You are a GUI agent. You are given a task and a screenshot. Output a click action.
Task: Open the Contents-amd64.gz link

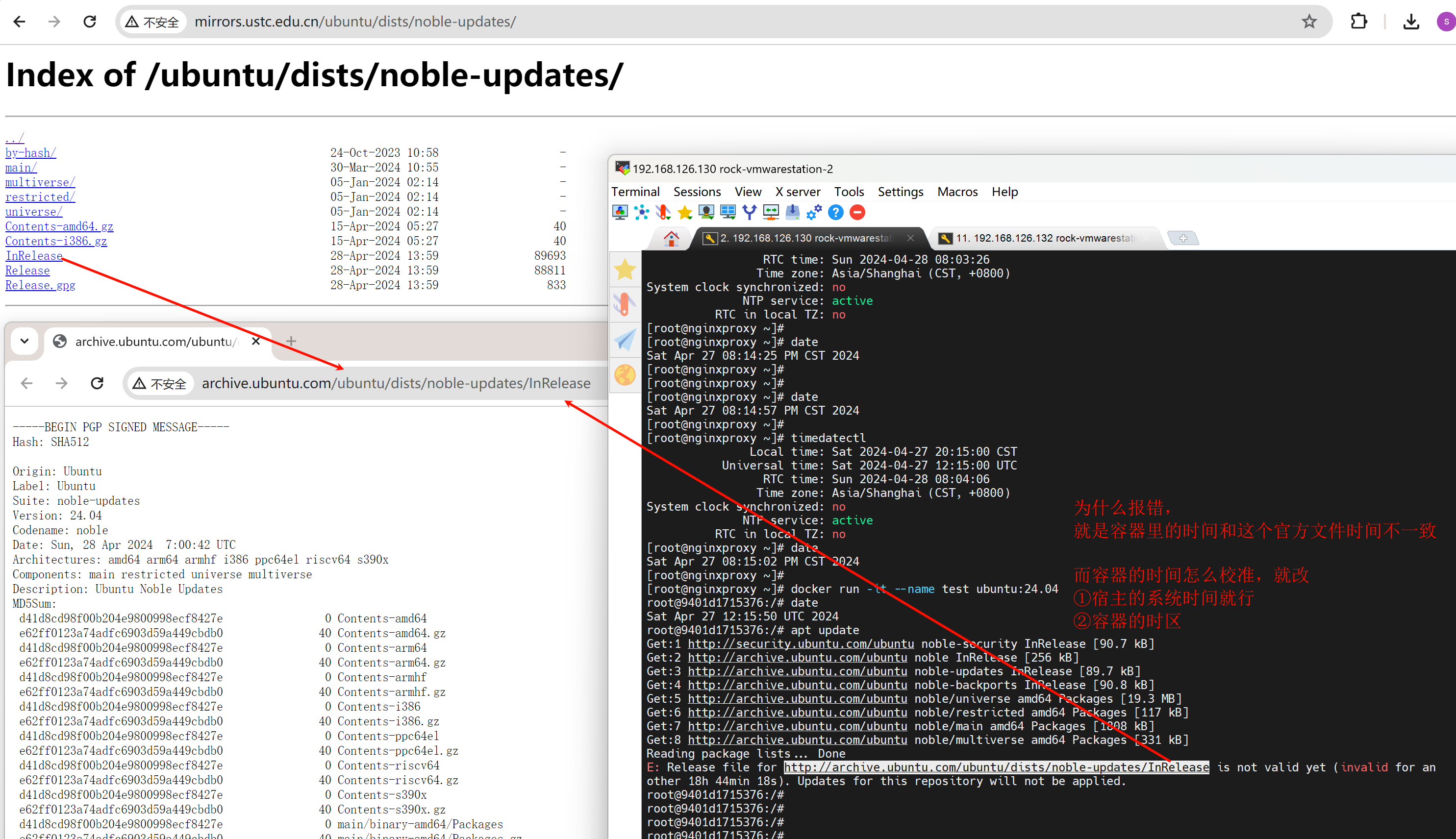point(59,226)
